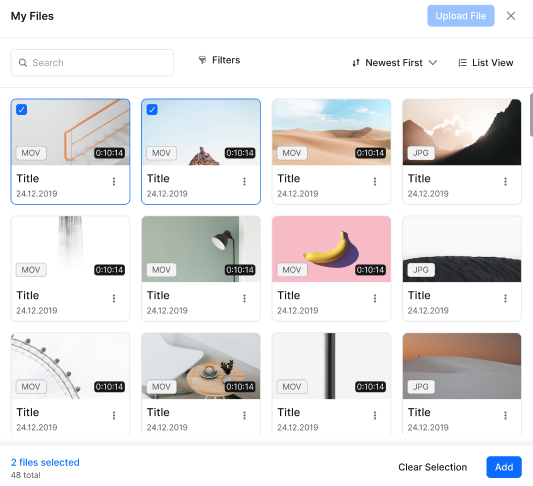Click the magnifier icon in Search field

[23, 63]
